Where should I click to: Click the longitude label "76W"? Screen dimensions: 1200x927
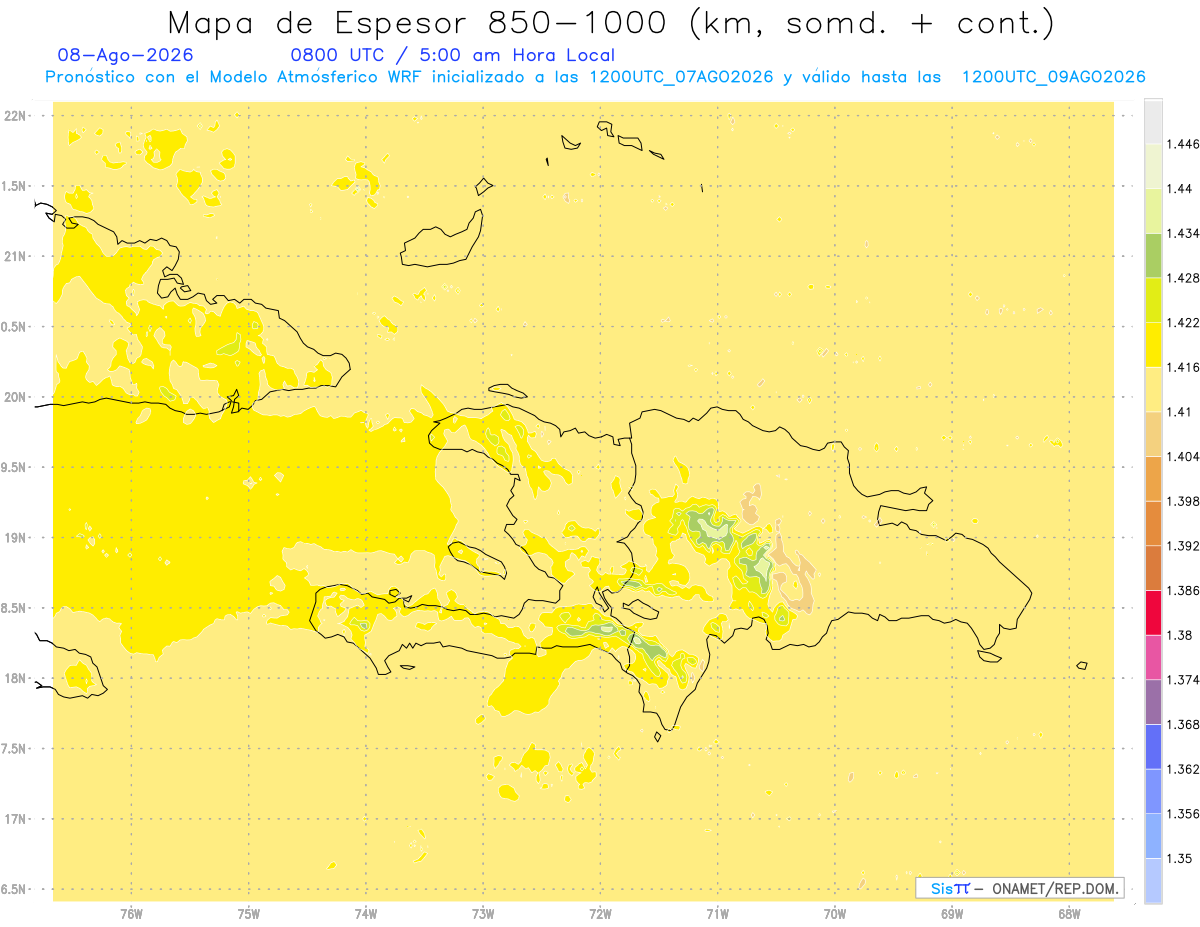click(x=131, y=913)
